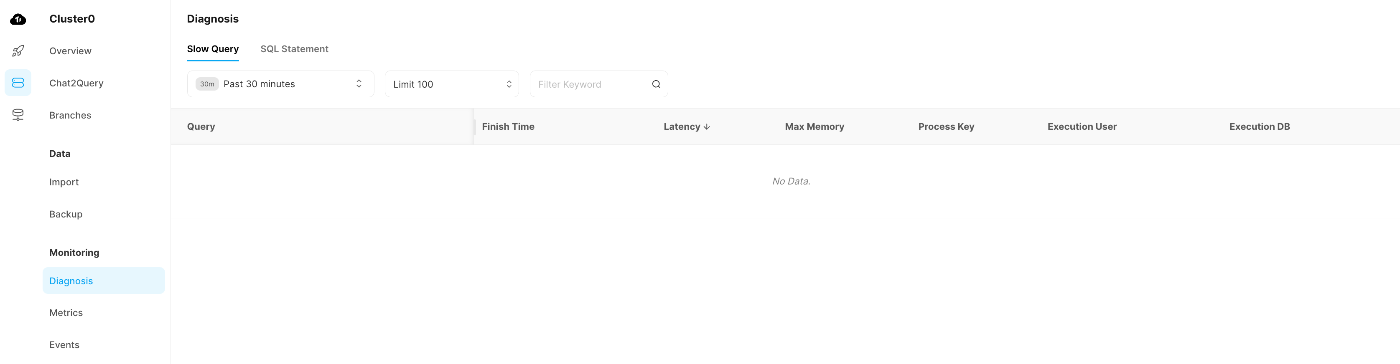Sort by Latency arrow icon
The height and width of the screenshot is (364, 1400).
click(707, 127)
